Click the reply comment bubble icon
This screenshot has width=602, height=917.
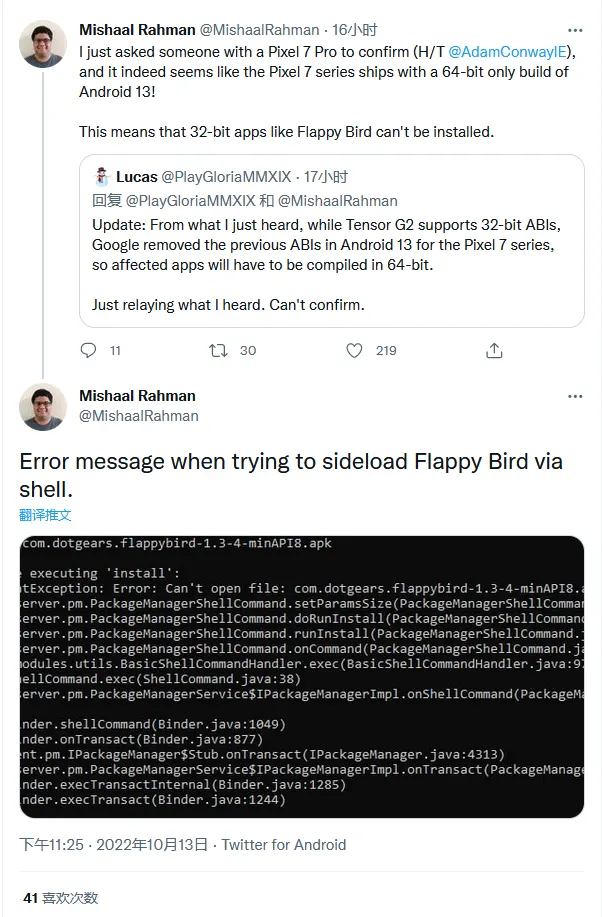pos(88,350)
